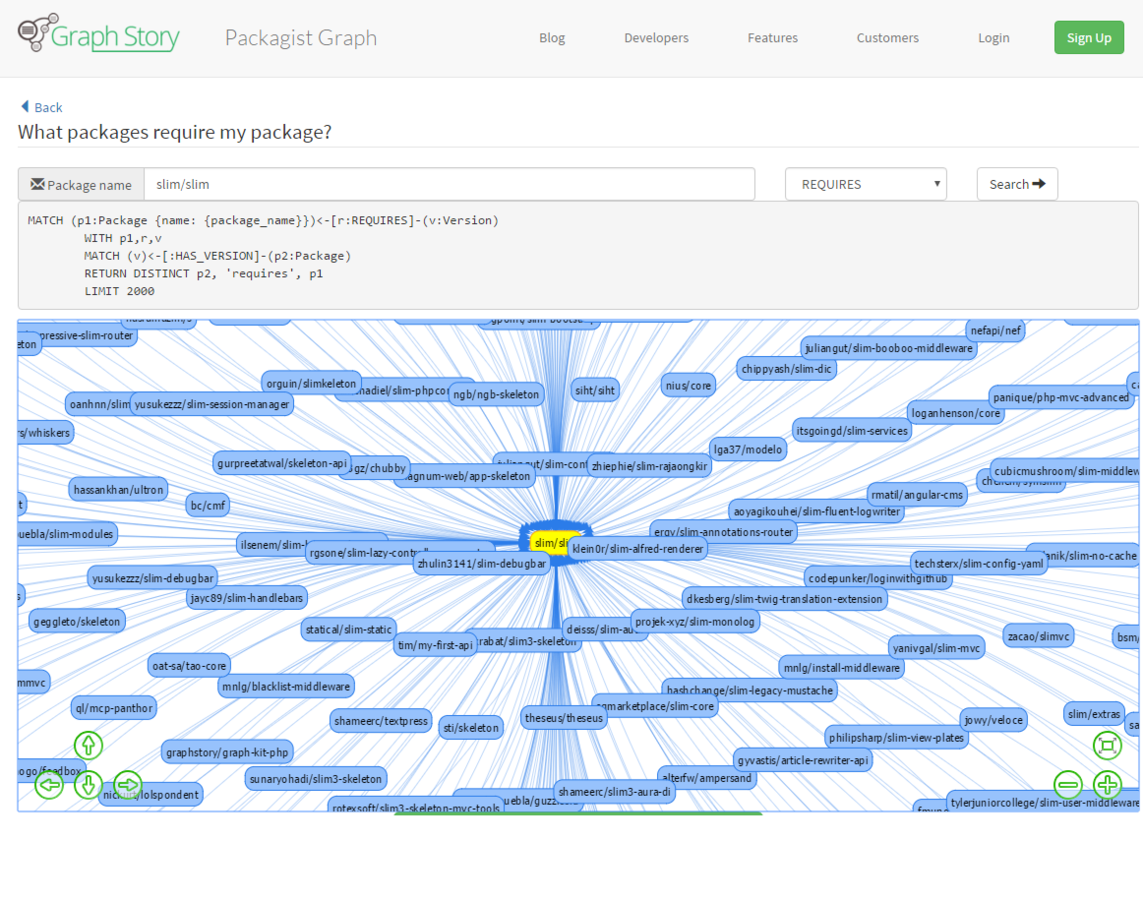Image resolution: width=1143 pixels, height=900 pixels.
Task: Select the sti/skeleton node
Action: pyautogui.click(x=471, y=727)
